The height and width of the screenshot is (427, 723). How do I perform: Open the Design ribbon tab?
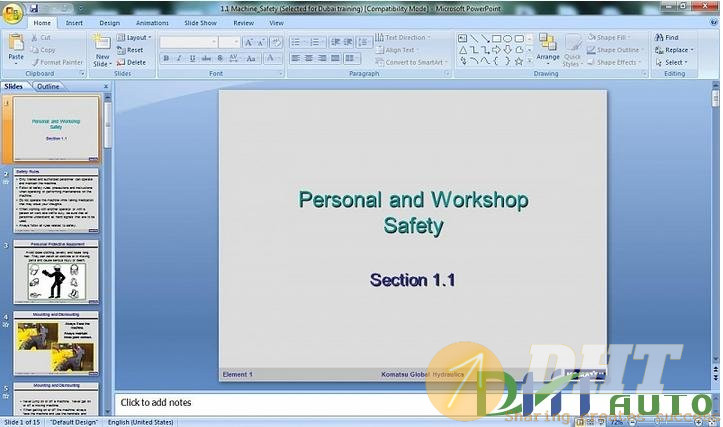coord(110,23)
